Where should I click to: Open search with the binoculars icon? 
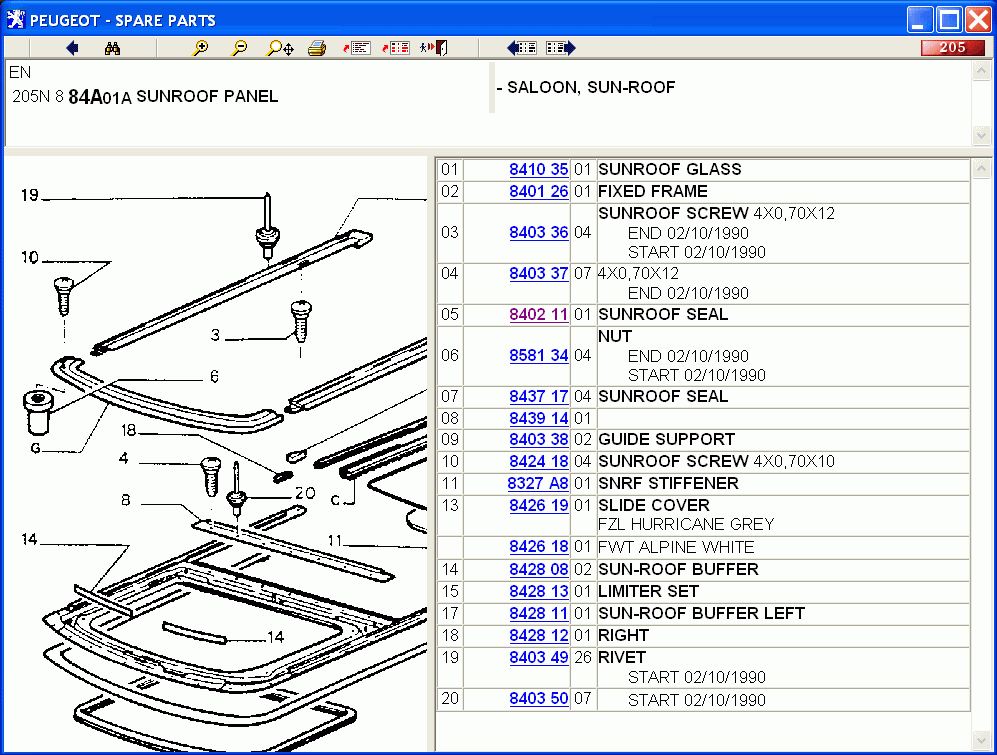click(x=113, y=48)
